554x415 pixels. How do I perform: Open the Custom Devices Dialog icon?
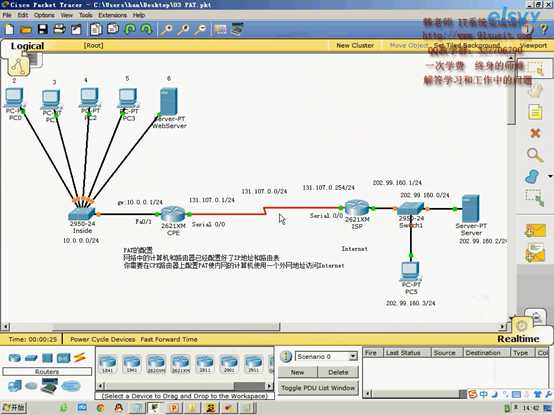click(x=237, y=29)
